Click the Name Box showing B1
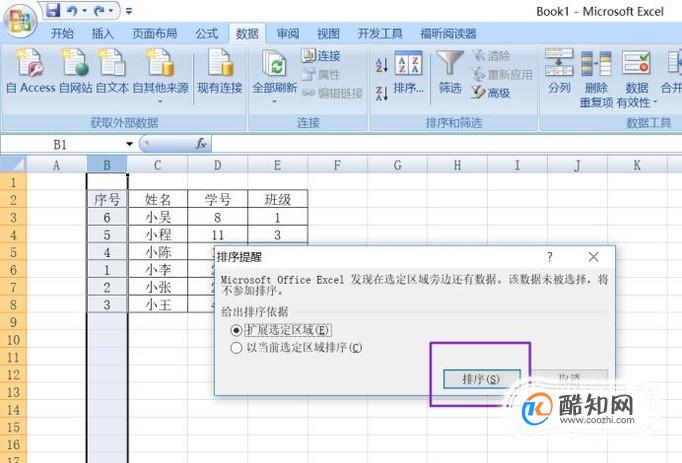The height and width of the screenshot is (463, 682). click(x=61, y=144)
